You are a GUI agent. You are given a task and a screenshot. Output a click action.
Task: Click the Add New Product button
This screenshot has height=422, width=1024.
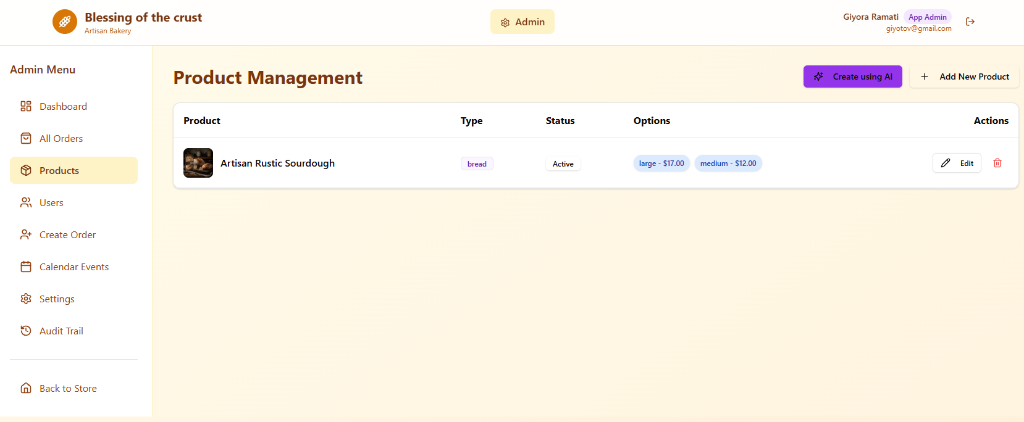coord(964,76)
